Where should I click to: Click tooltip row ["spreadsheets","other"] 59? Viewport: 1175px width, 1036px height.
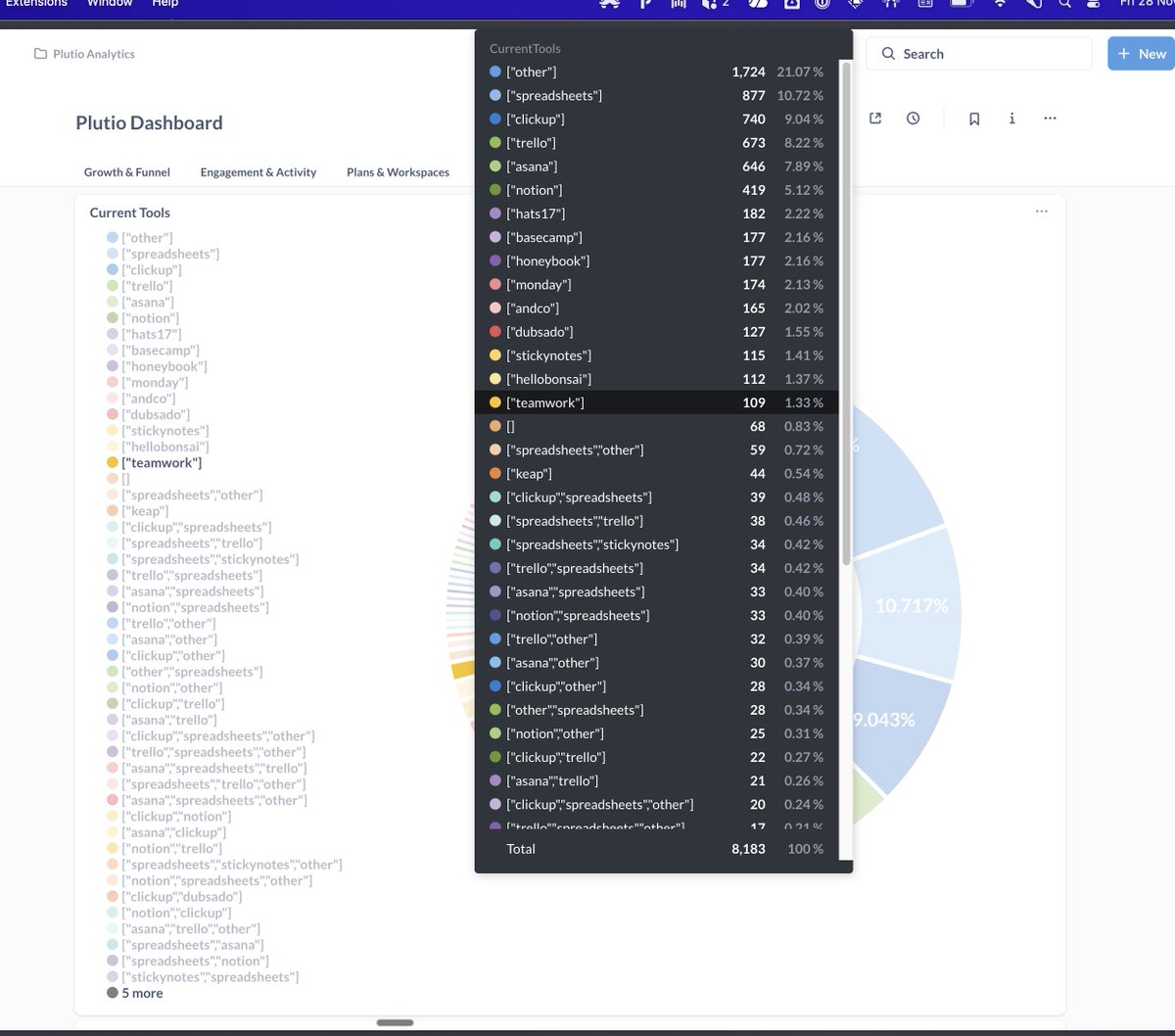pos(657,449)
